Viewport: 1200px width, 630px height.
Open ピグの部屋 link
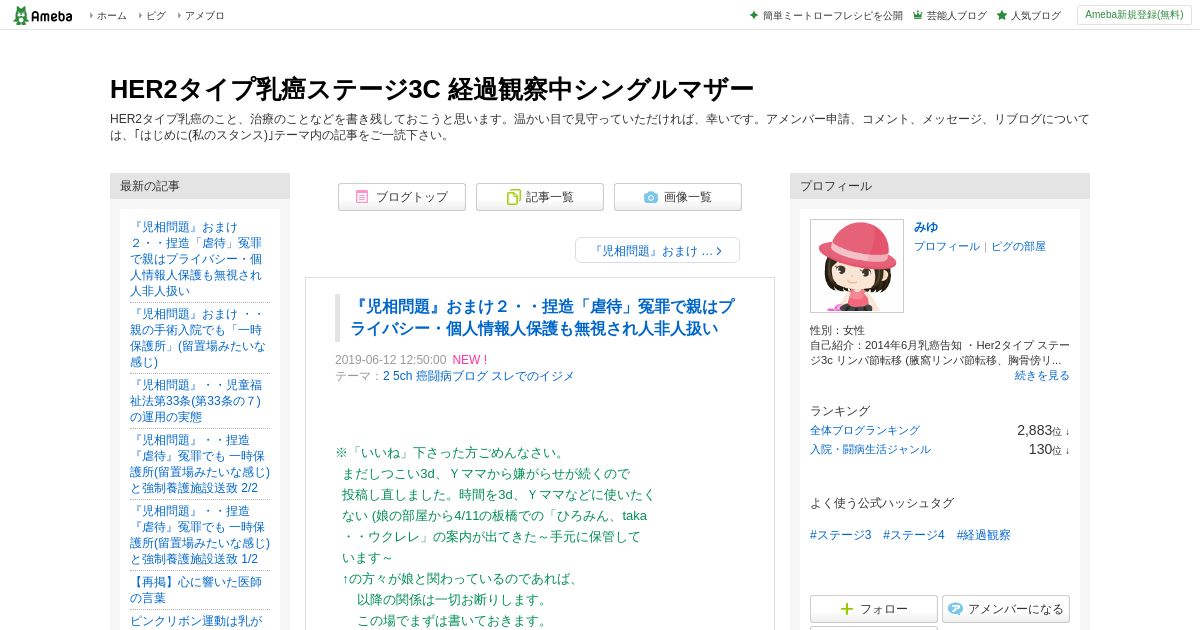[1018, 246]
